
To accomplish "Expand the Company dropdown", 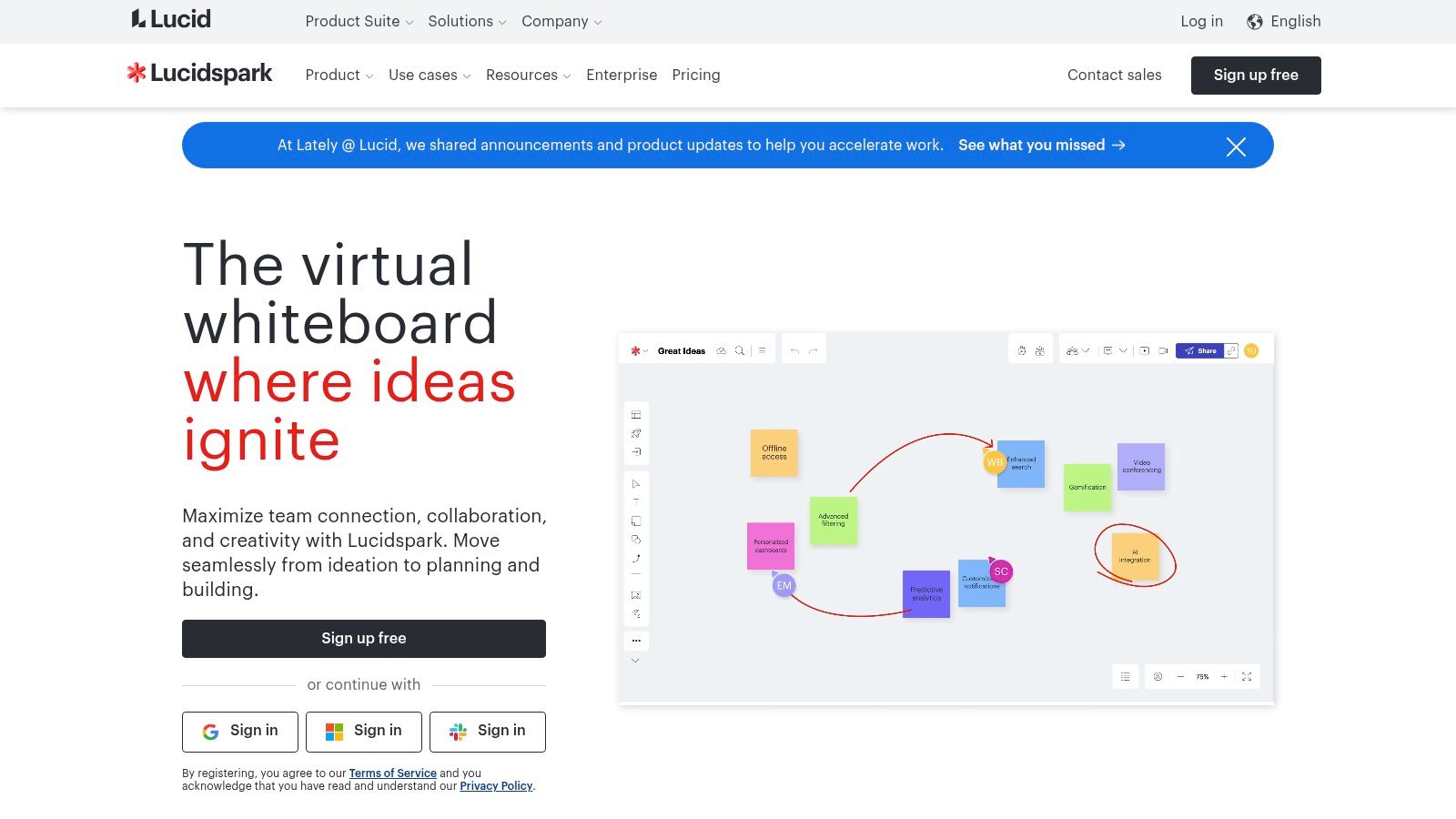I will (561, 22).
